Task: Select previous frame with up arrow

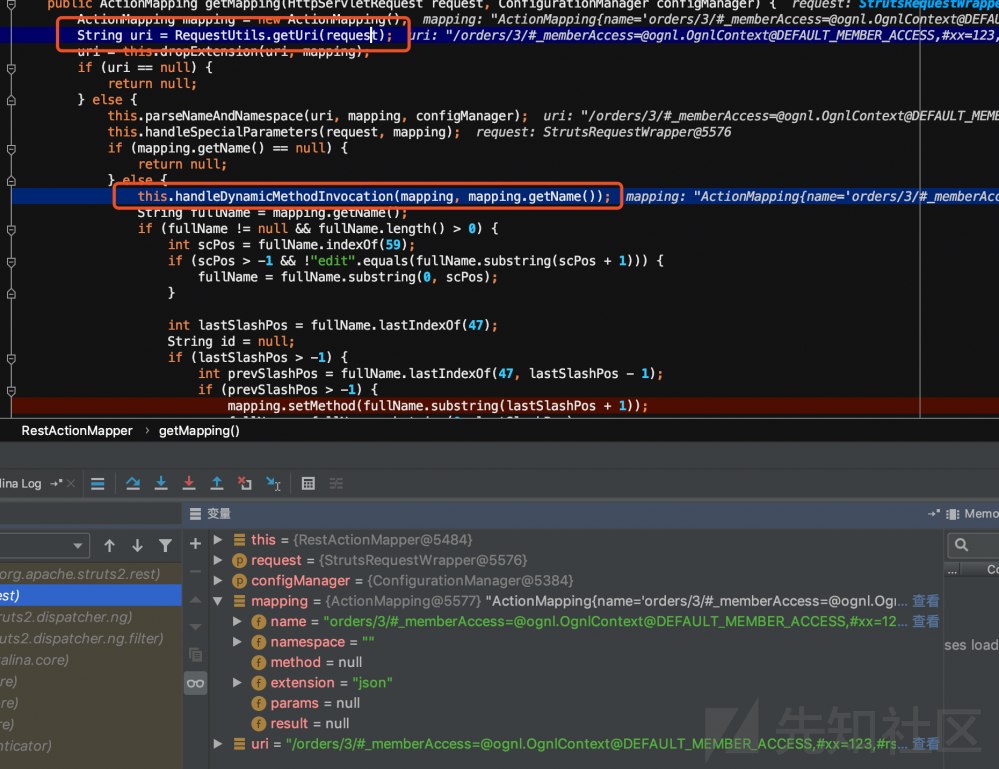Action: pos(110,545)
